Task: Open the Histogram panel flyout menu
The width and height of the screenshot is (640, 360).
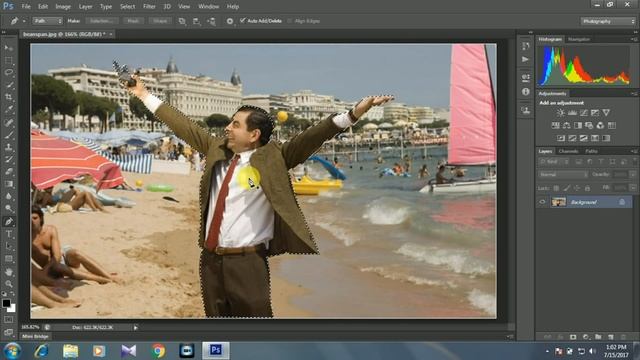Action: coord(634,39)
